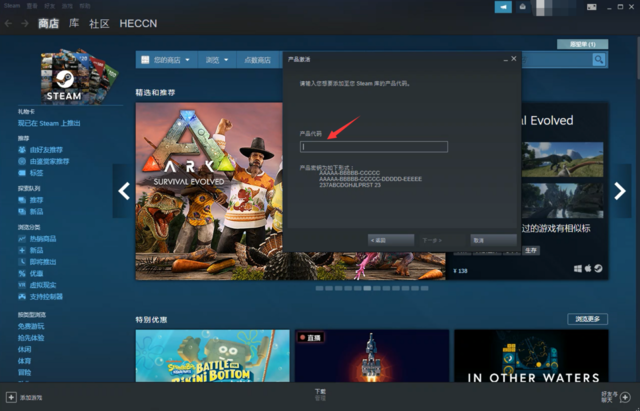Click the 支持控制器 gamepad icon

pos(22,296)
